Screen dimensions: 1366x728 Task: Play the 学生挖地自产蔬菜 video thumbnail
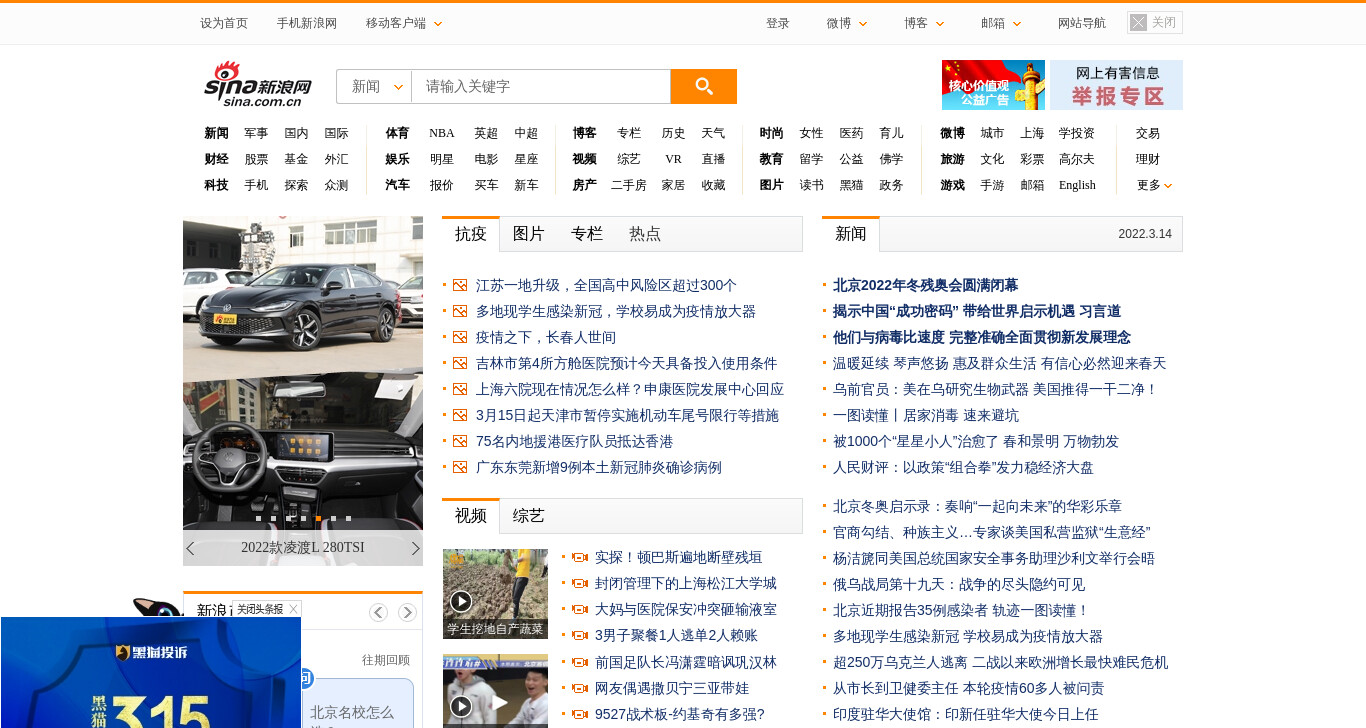point(495,594)
